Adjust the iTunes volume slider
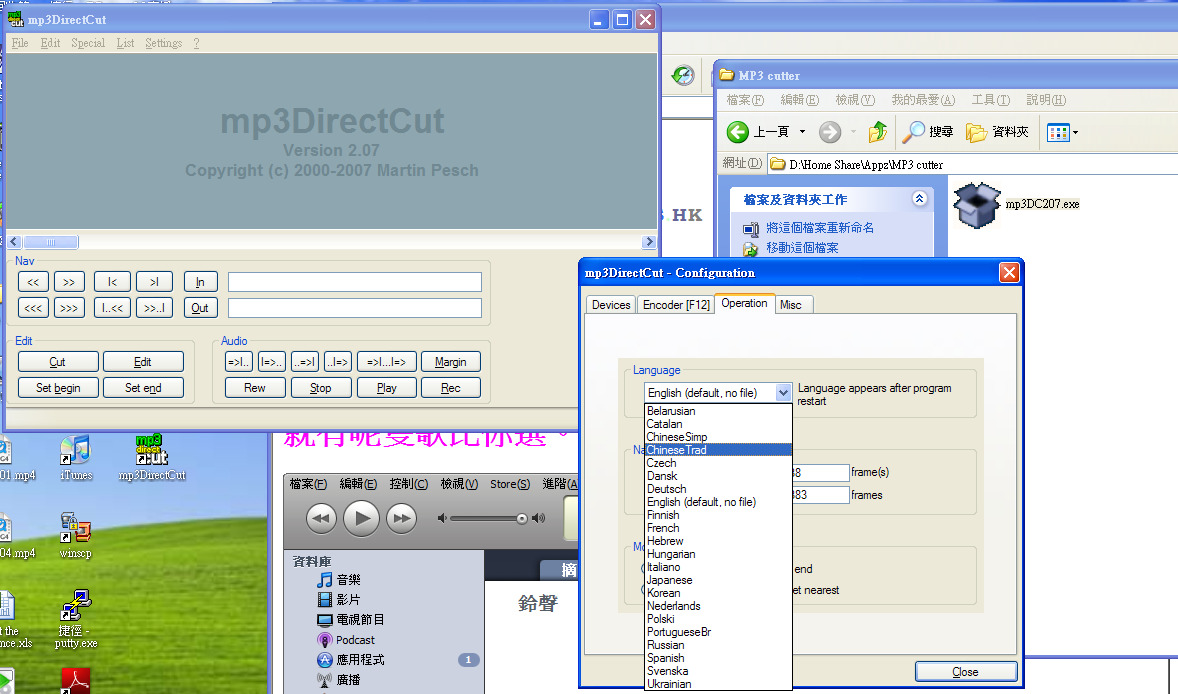The height and width of the screenshot is (694, 1178). point(521,518)
